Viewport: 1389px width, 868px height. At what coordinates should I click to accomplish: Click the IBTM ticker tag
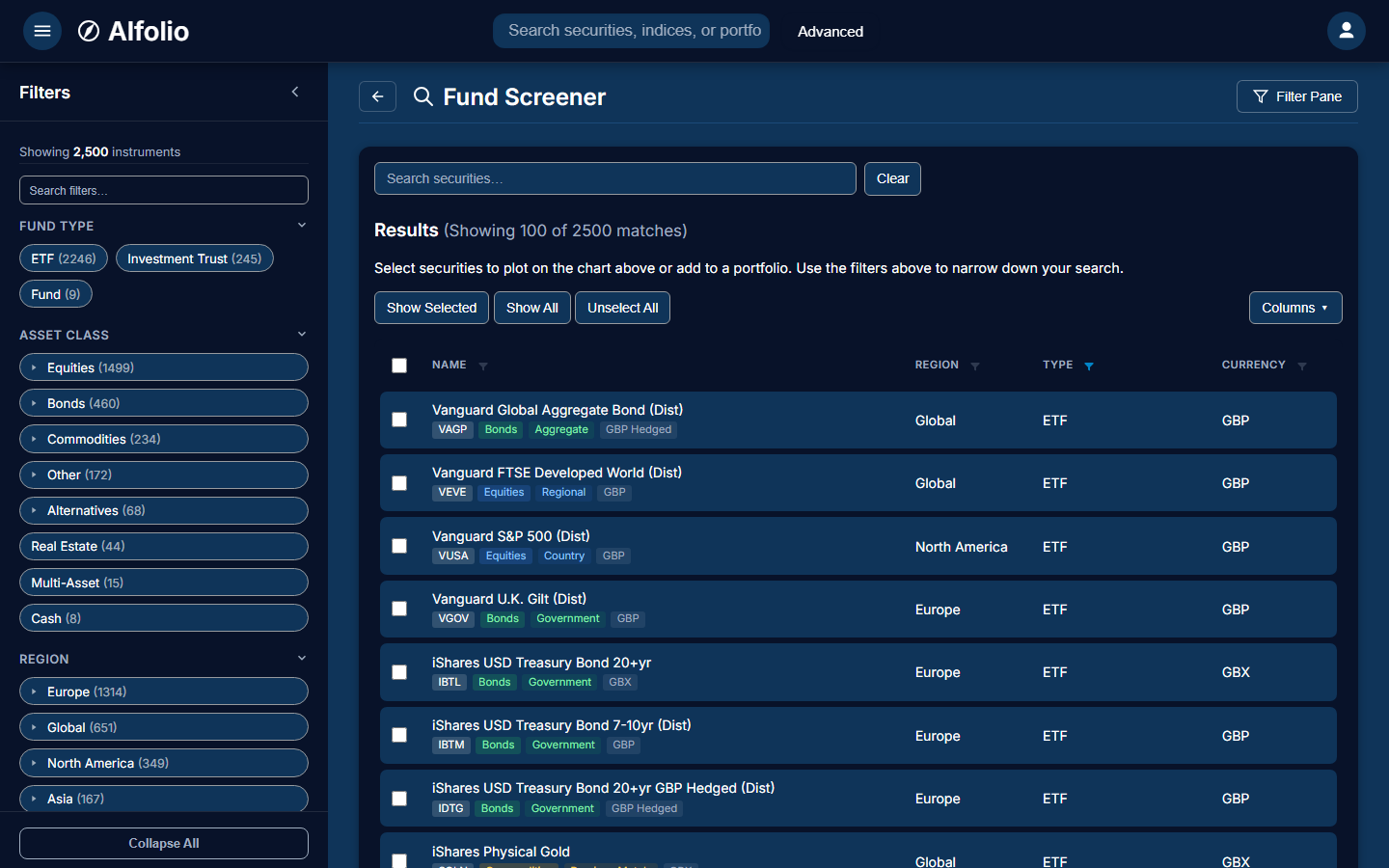coord(451,746)
